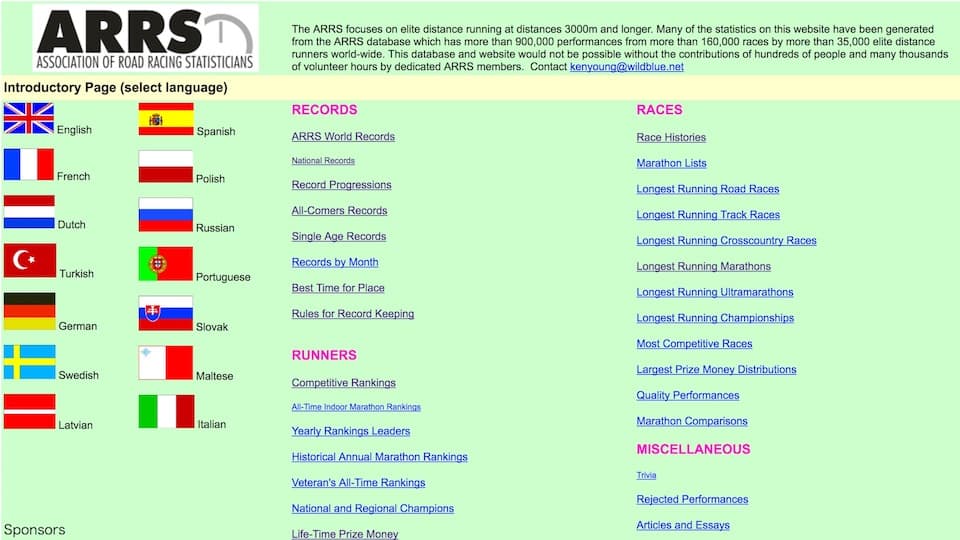Open ARRS World Records
Screen dimensions: 960x540
[x=343, y=137]
